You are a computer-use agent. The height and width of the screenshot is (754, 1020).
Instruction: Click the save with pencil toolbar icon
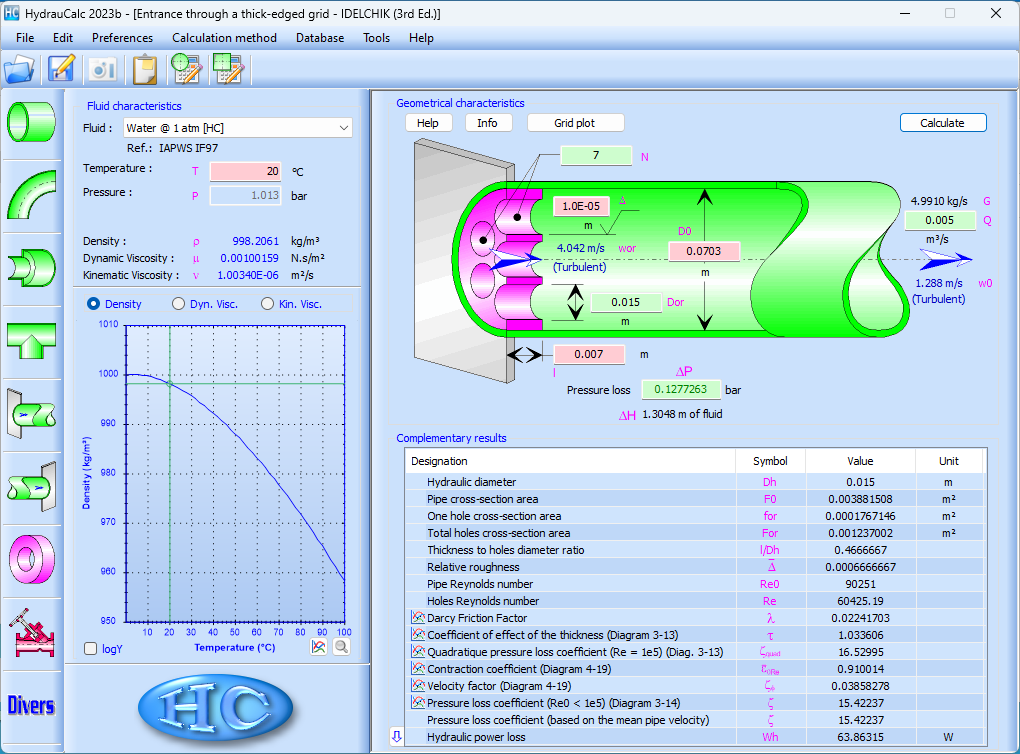click(62, 69)
